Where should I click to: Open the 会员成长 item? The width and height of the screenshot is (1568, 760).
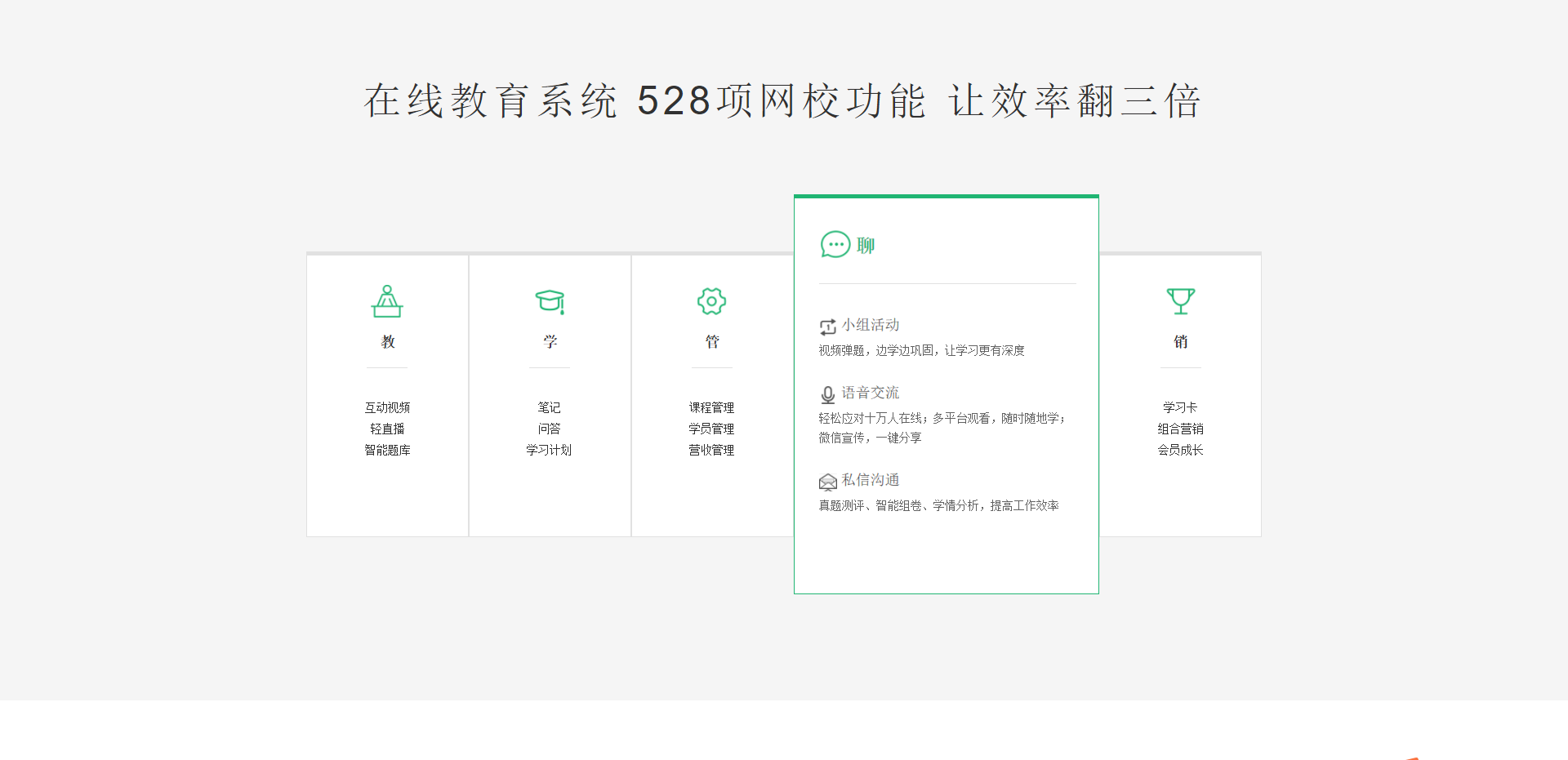point(1180,450)
